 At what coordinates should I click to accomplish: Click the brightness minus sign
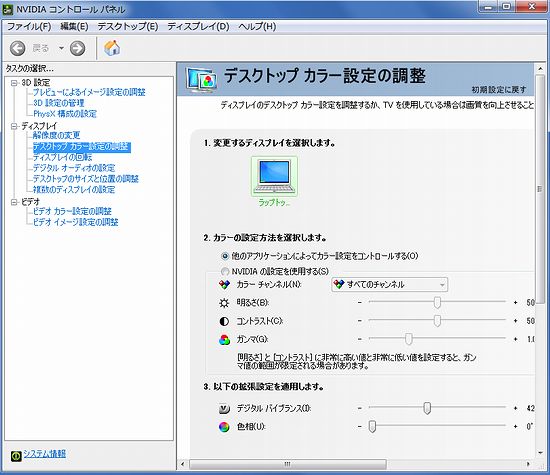[360, 302]
